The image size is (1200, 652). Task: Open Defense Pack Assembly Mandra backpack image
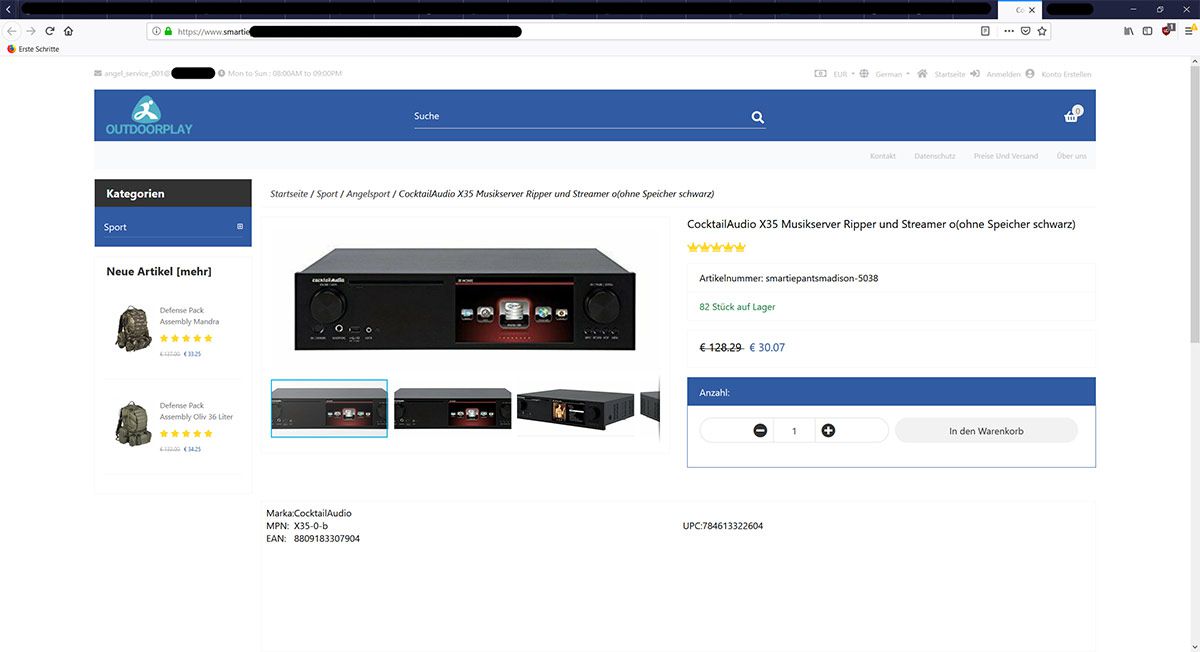131,330
